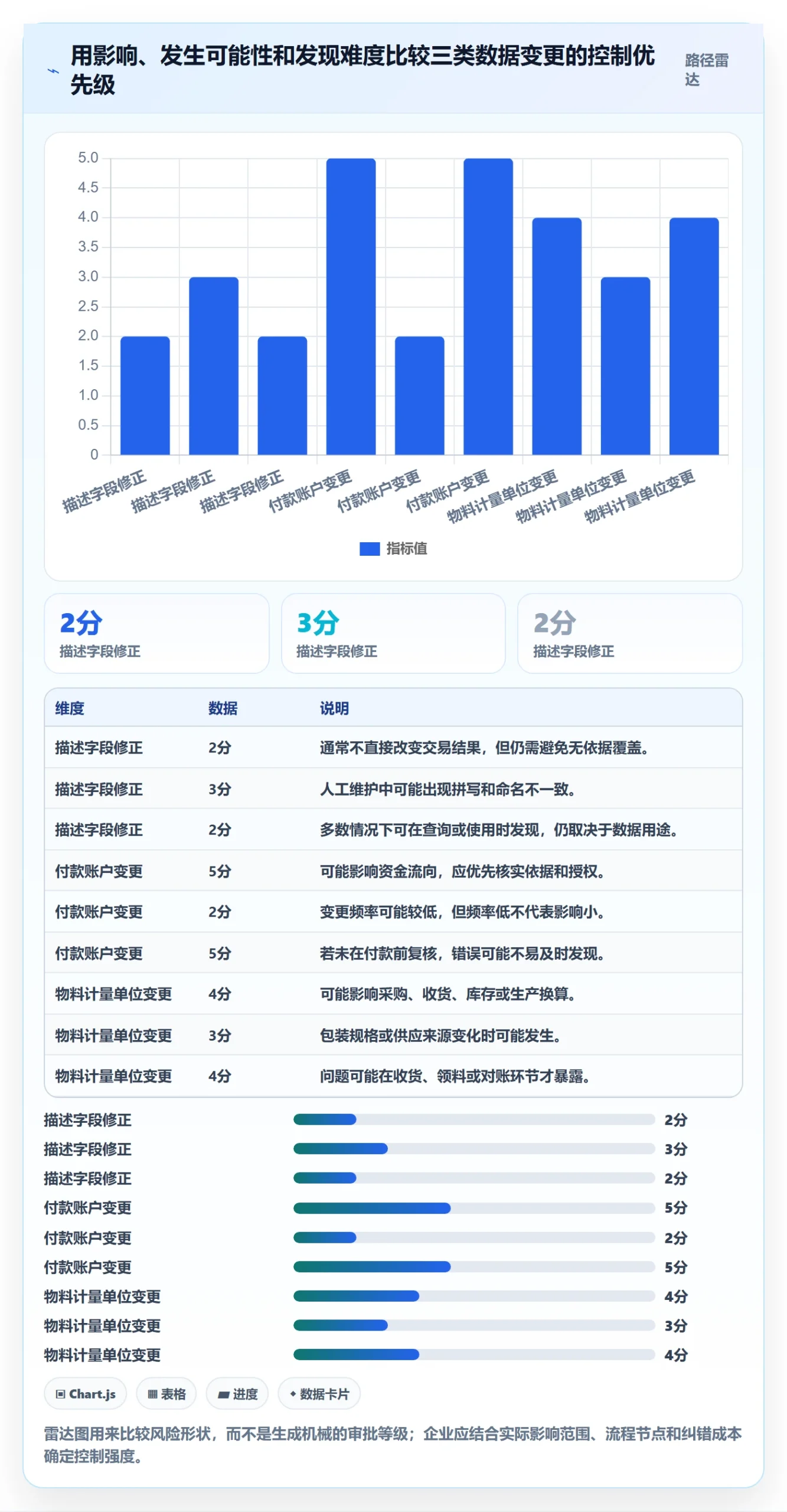Click the 3分 value next to 物料计量单位变更 bar
This screenshot has width=787, height=1512.
click(x=676, y=1325)
